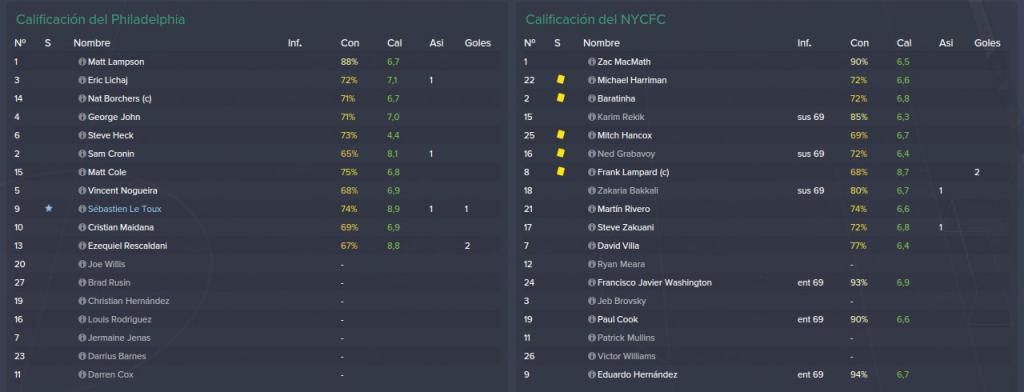Click the star icon for Sébastien Le Toux

pos(49,209)
